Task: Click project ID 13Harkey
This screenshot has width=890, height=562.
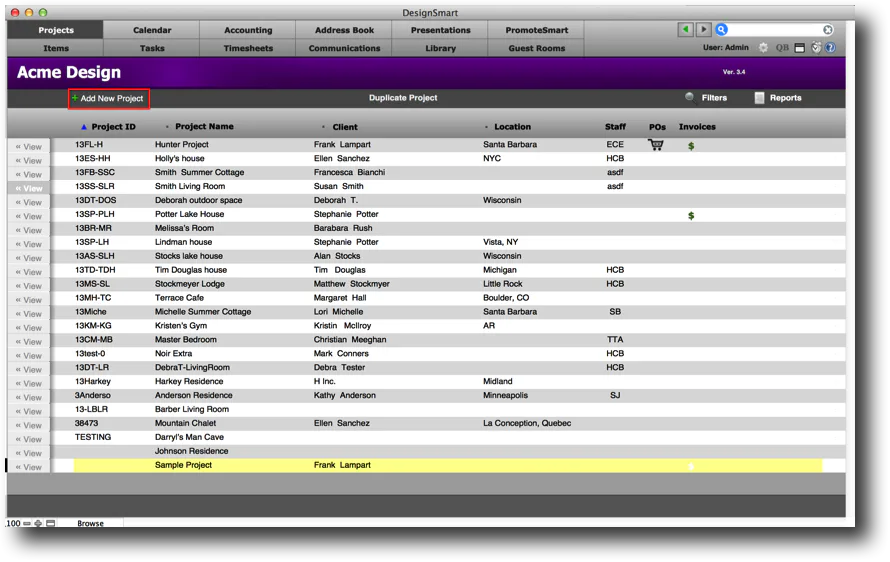Action: tap(93, 381)
